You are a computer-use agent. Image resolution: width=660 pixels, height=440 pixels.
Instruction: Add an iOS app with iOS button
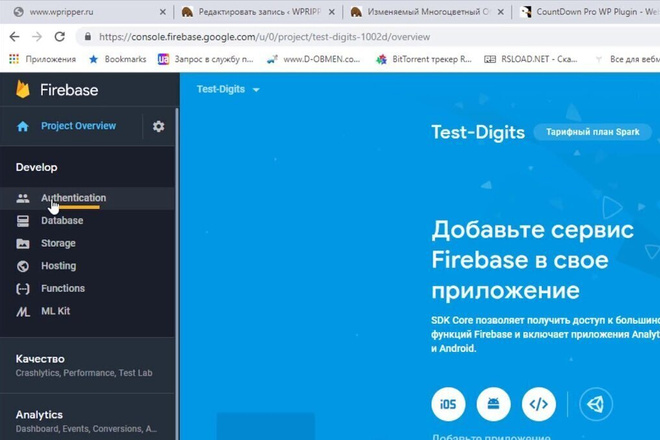click(x=448, y=404)
